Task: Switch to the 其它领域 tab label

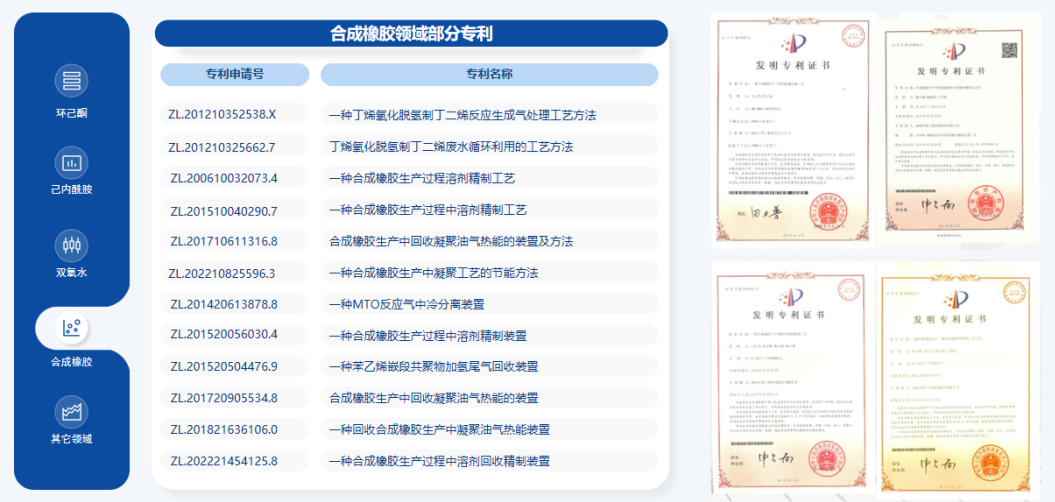Action: click(71, 439)
